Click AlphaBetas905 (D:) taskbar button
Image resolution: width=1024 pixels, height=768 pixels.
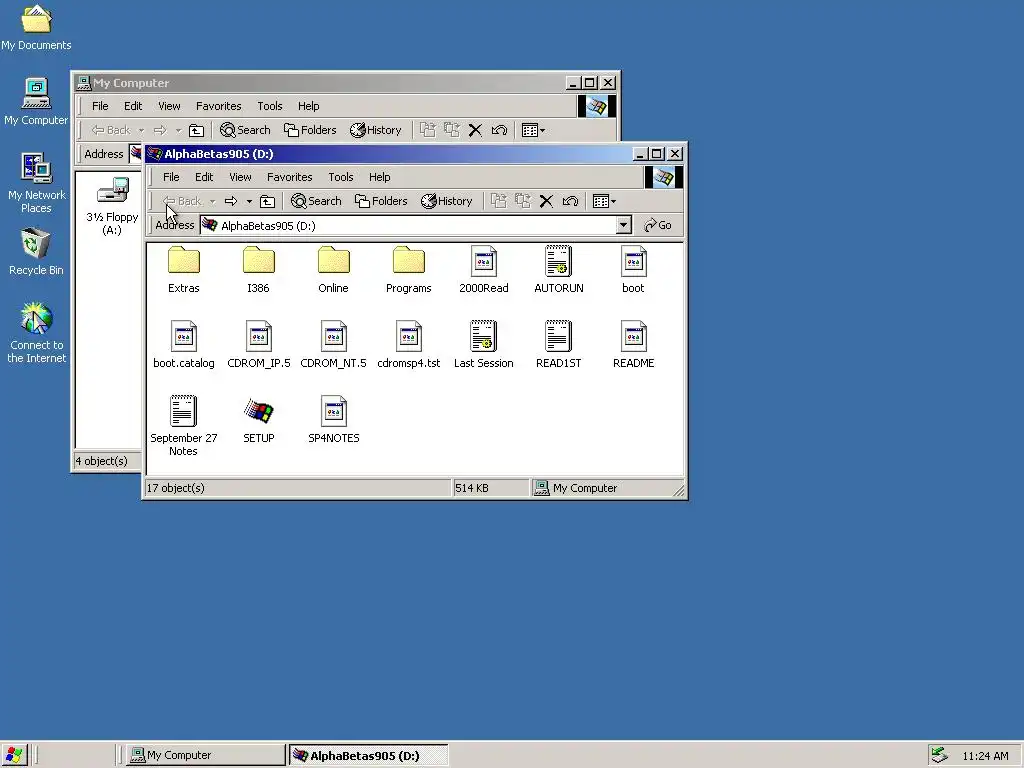pos(368,756)
